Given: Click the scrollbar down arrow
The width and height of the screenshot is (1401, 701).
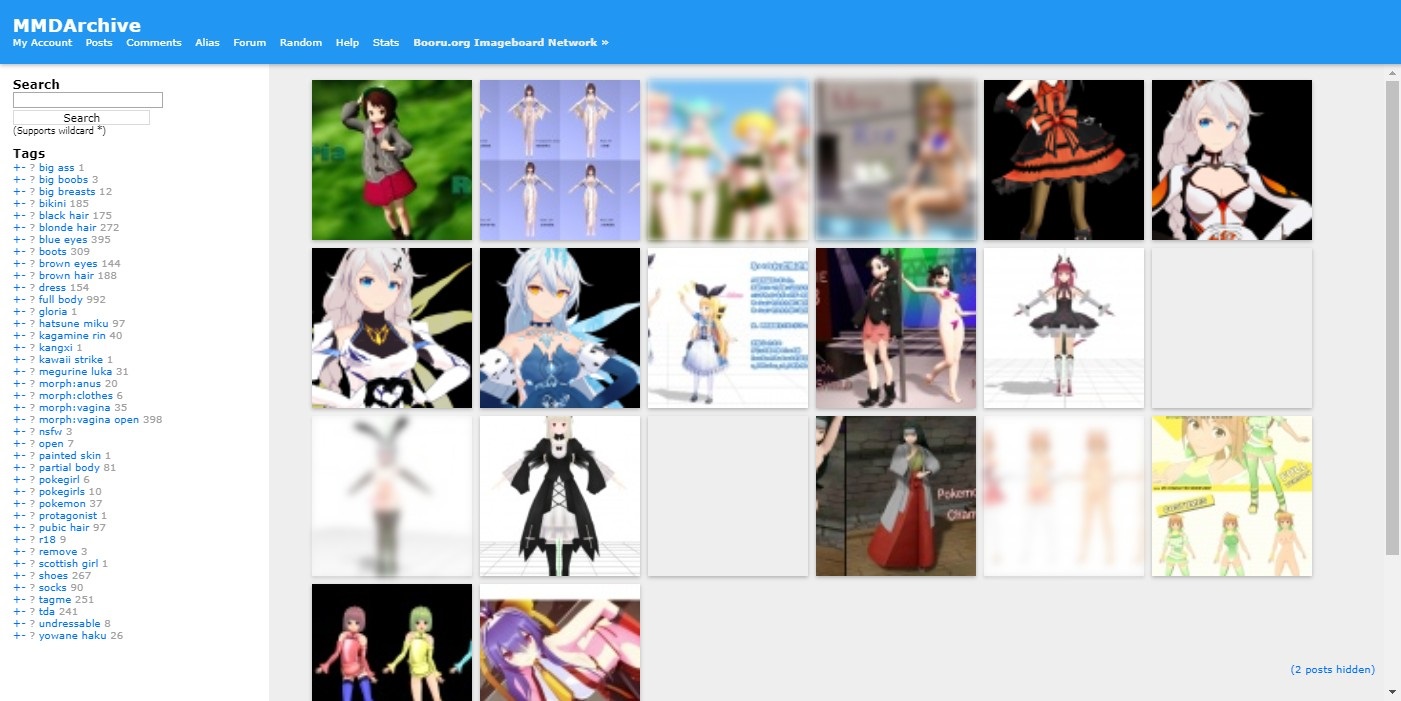Looking at the screenshot, I should (x=1392, y=691).
